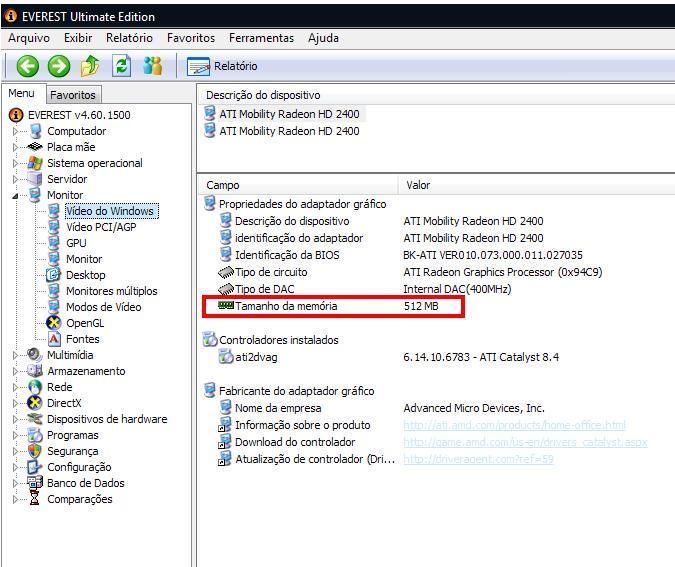Open the Exibir menu
Screen dimensions: 675x567
(x=78, y=38)
